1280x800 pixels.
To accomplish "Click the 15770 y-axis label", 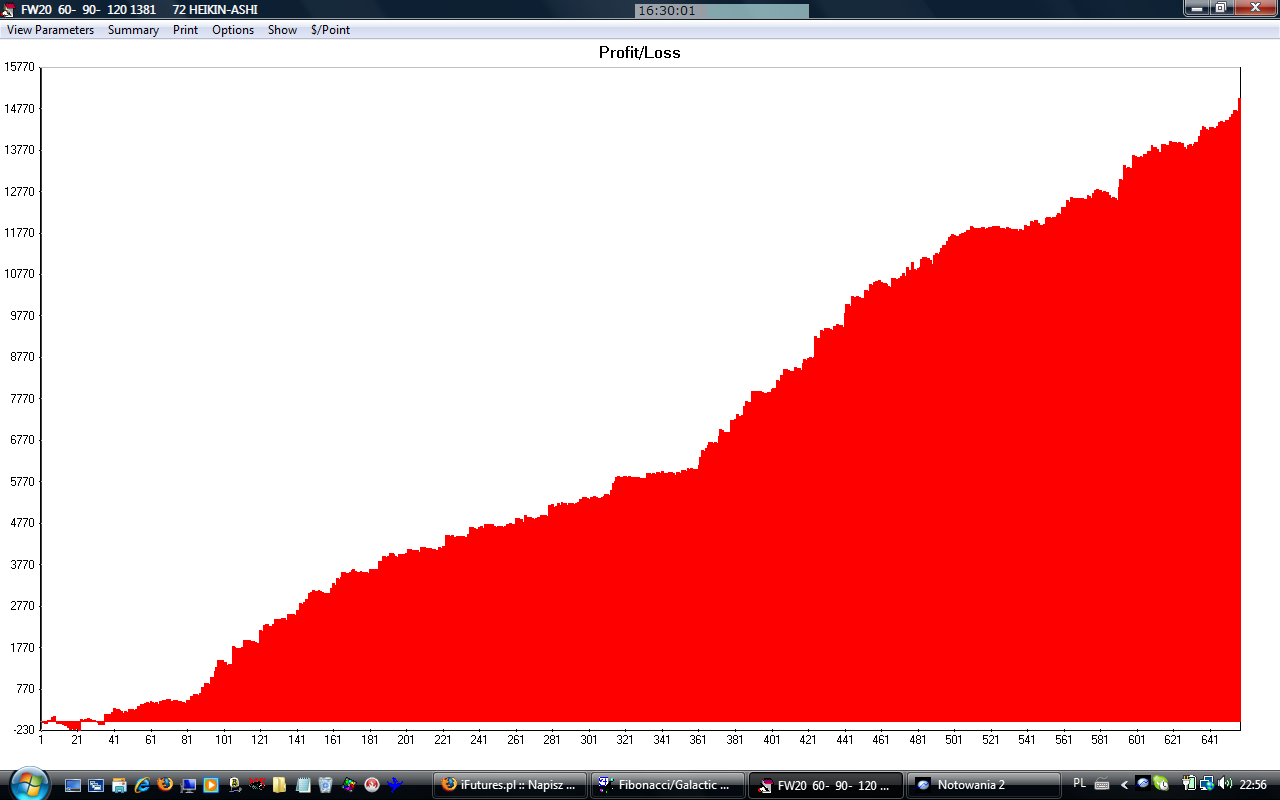I will tap(20, 67).
